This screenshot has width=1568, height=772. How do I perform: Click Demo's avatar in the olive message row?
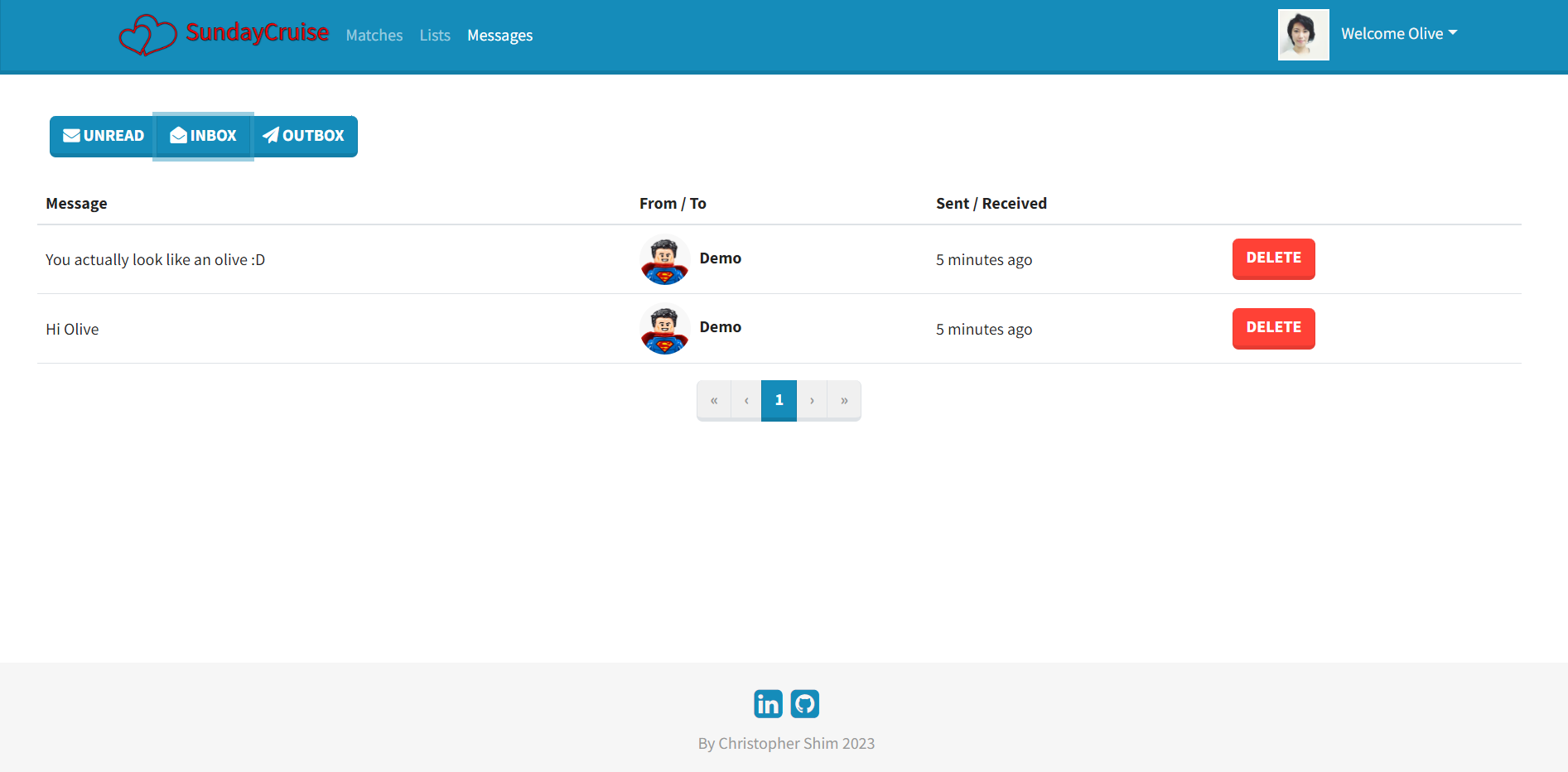click(x=664, y=259)
